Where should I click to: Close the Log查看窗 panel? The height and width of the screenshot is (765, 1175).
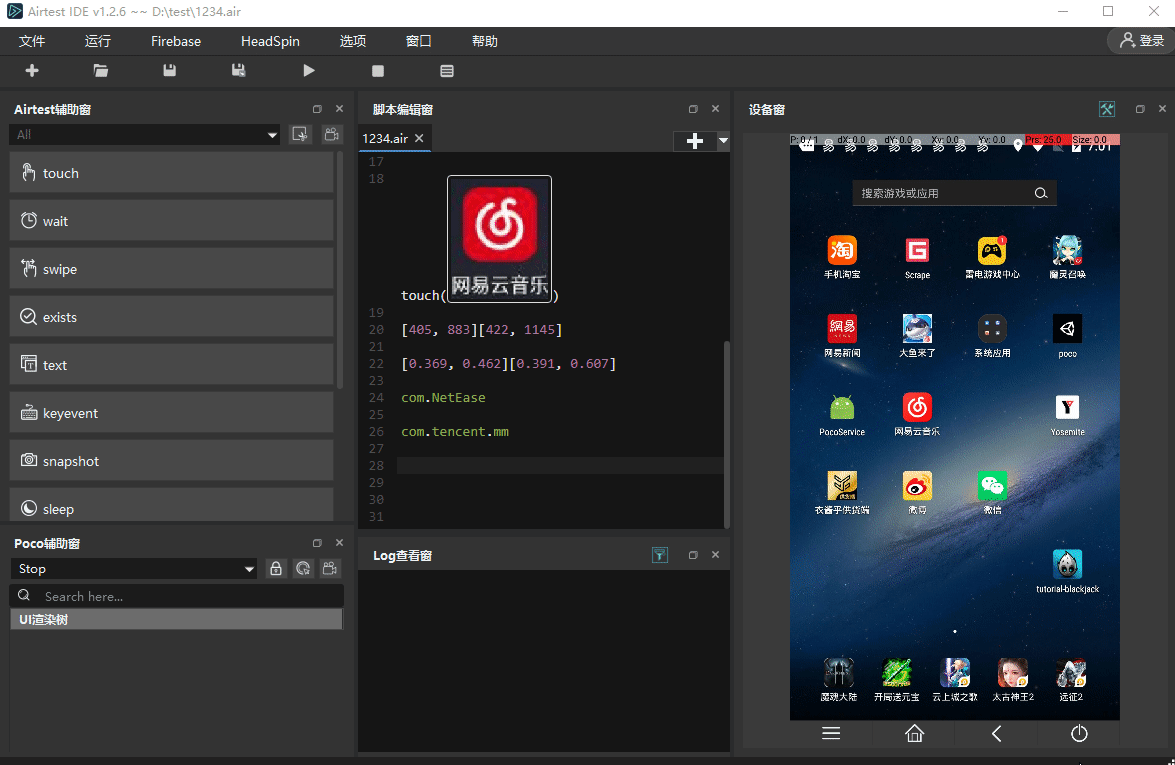[716, 554]
